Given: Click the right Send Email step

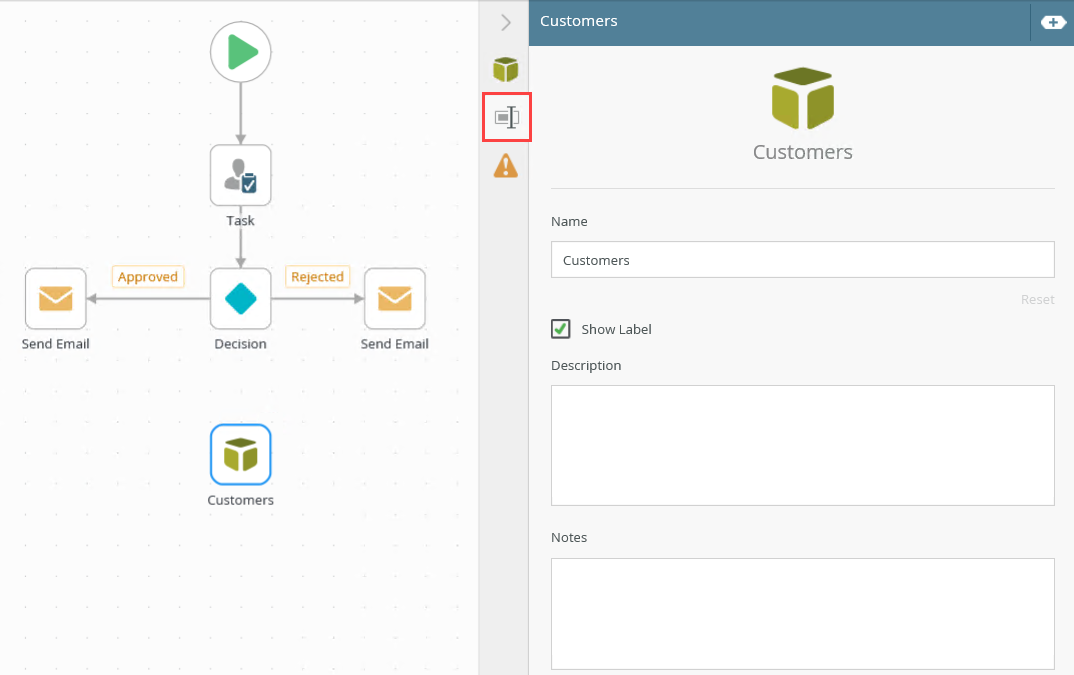Looking at the screenshot, I should (x=395, y=299).
